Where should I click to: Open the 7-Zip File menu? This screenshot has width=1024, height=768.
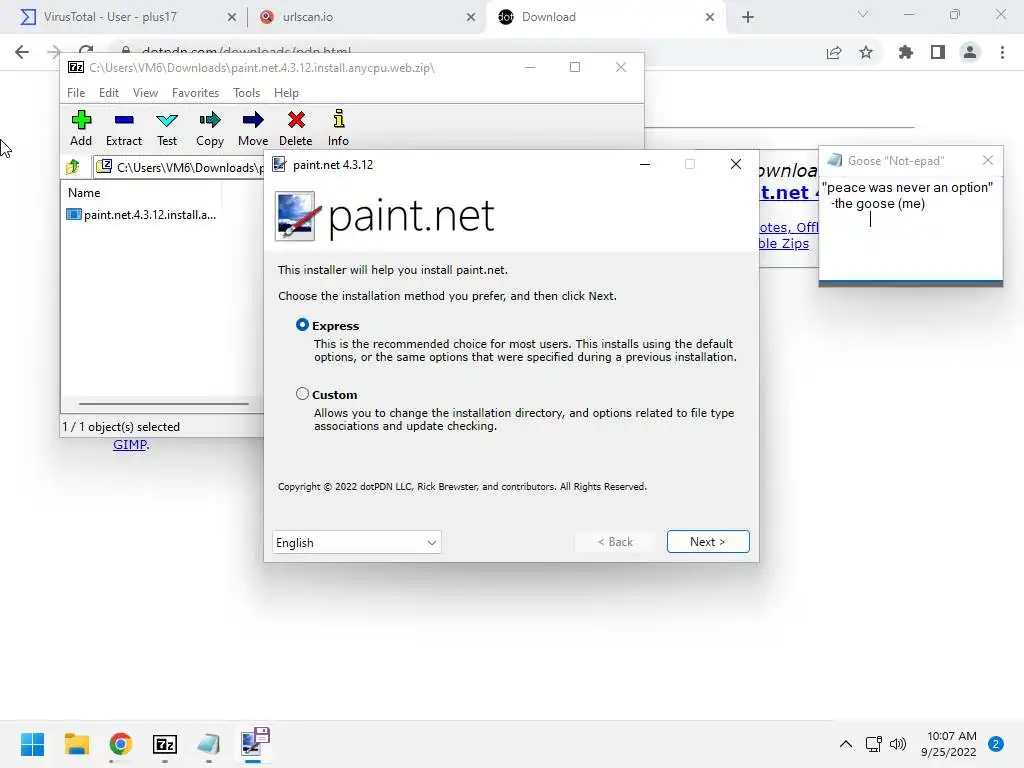(x=76, y=93)
